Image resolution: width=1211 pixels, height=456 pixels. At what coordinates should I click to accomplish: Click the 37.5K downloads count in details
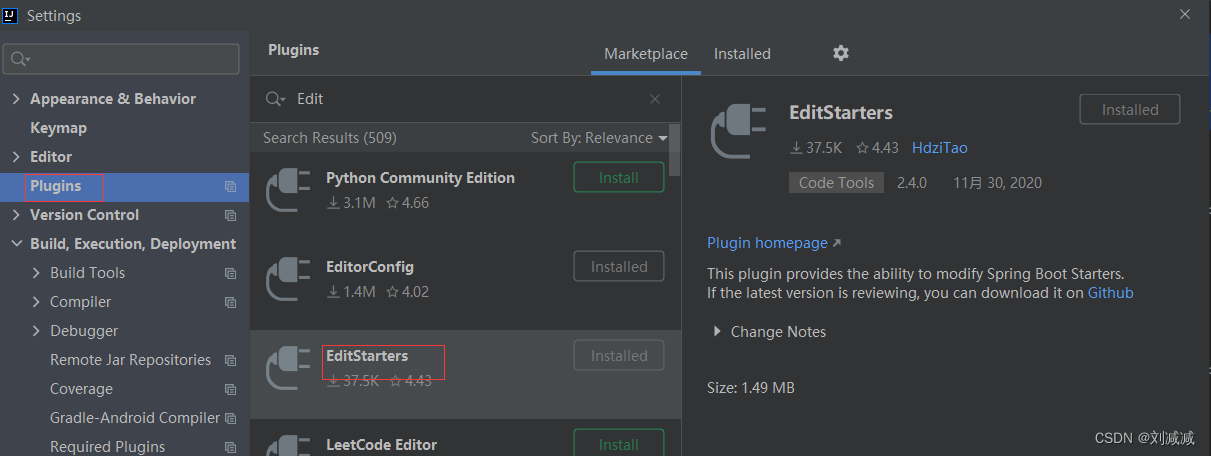pos(816,148)
